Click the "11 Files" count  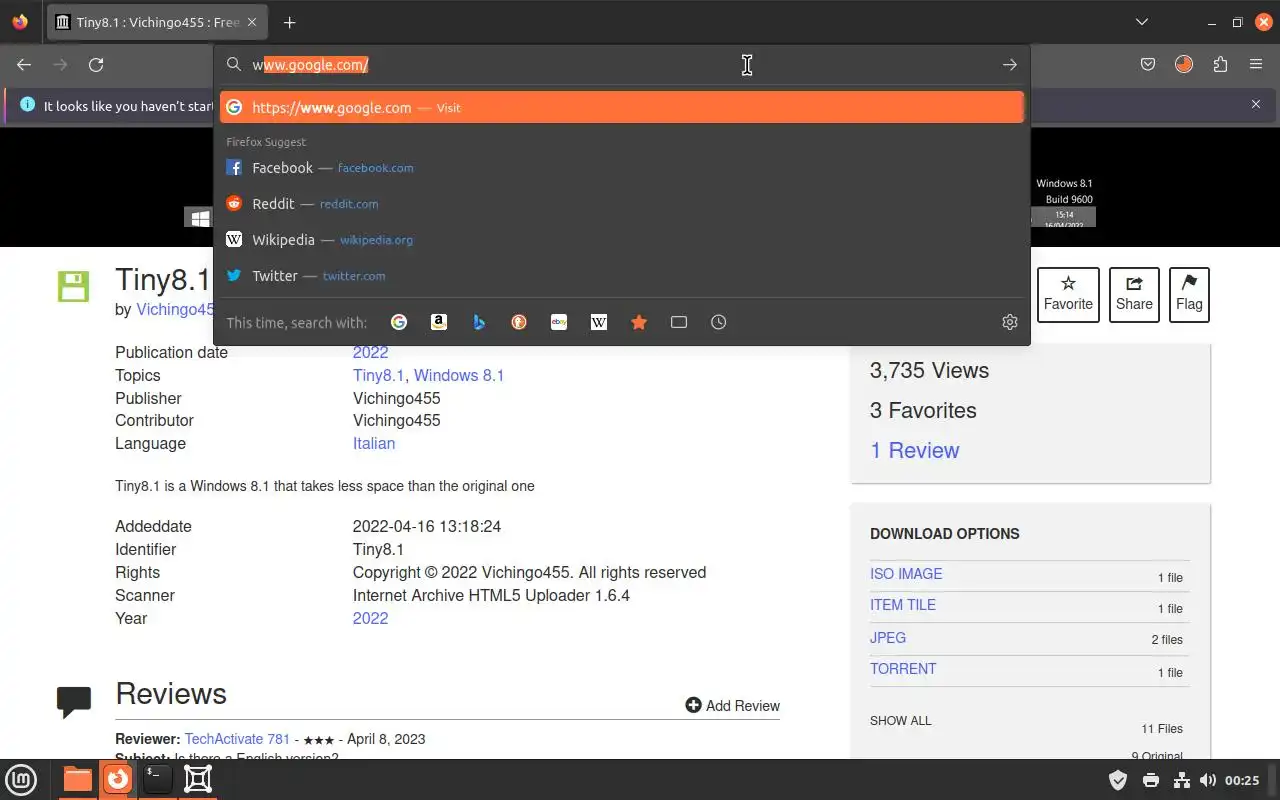pyautogui.click(x=1162, y=729)
